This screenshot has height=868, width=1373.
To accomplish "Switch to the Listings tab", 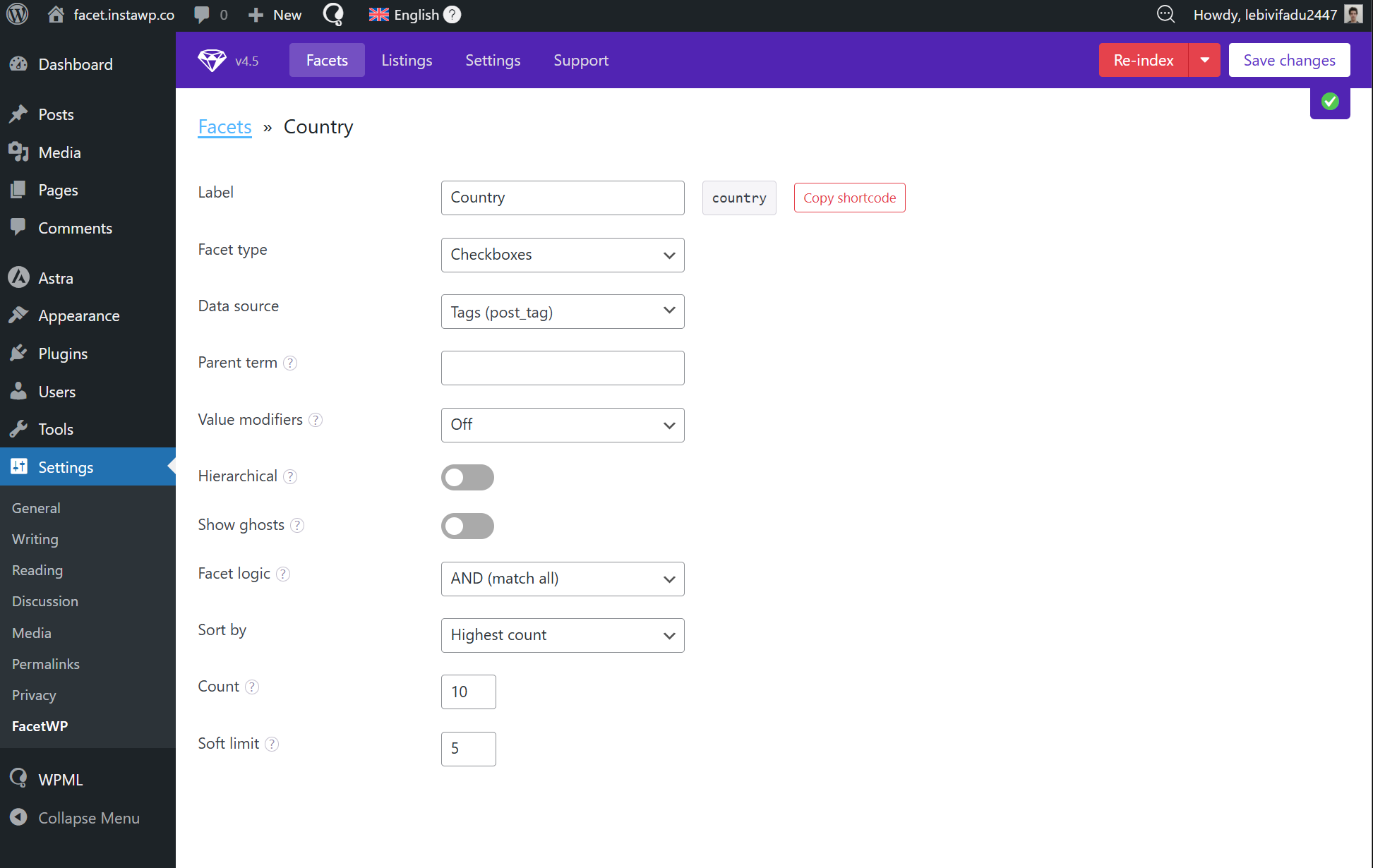I will coord(407,60).
